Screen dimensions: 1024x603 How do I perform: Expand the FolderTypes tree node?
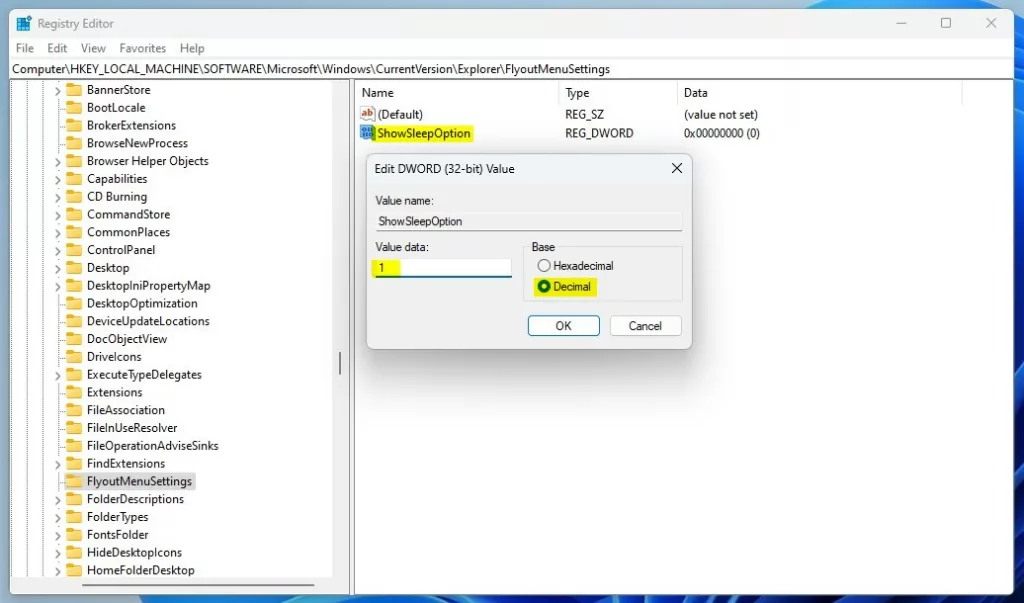[x=57, y=517]
